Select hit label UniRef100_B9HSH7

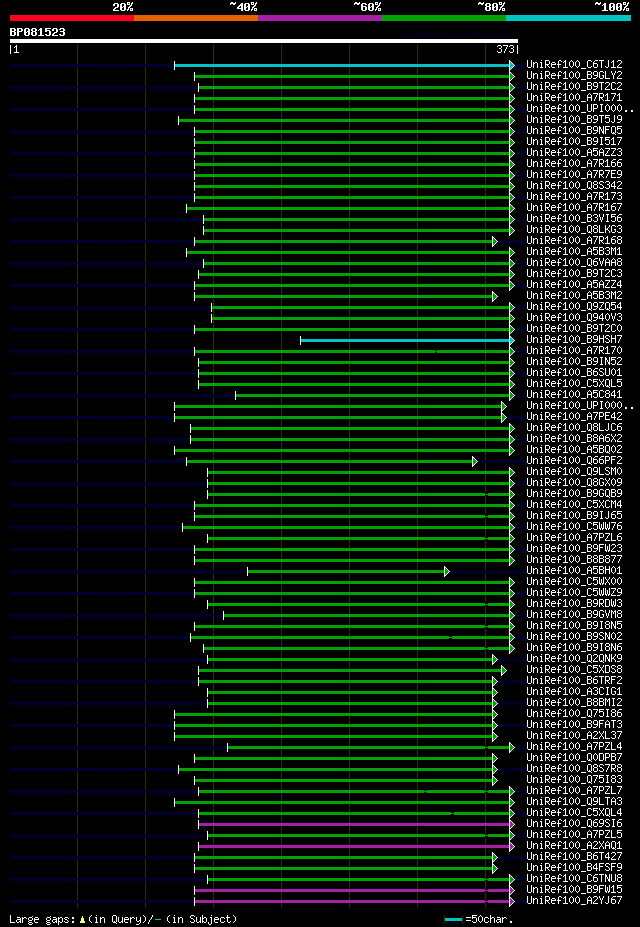click(x=574, y=341)
